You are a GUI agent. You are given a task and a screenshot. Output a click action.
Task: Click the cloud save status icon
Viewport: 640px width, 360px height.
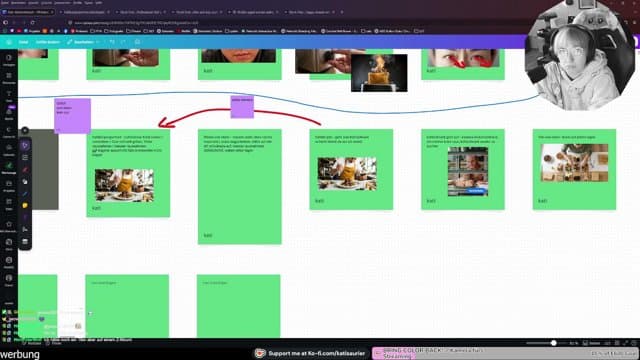click(138, 42)
